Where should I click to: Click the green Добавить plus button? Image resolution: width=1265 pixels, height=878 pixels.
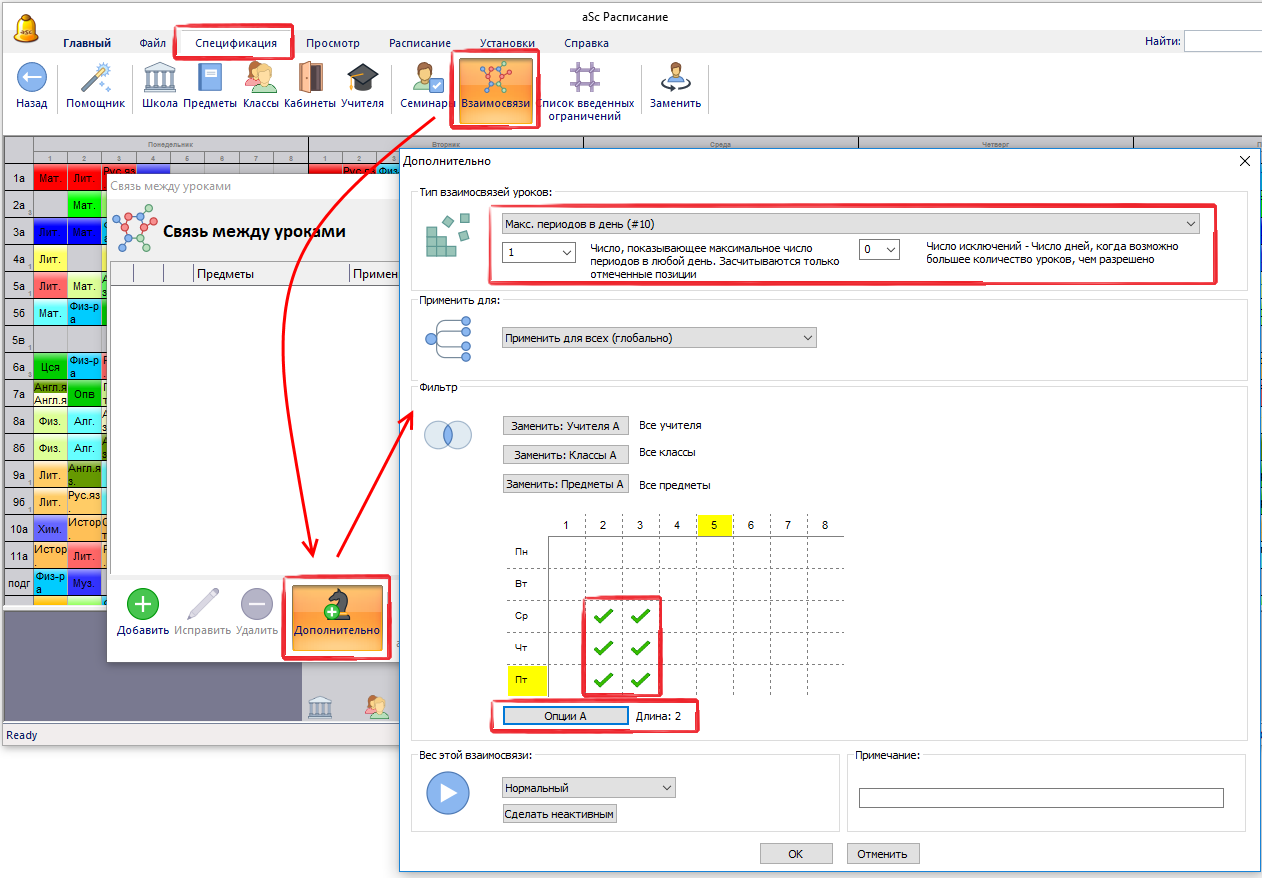click(142, 605)
